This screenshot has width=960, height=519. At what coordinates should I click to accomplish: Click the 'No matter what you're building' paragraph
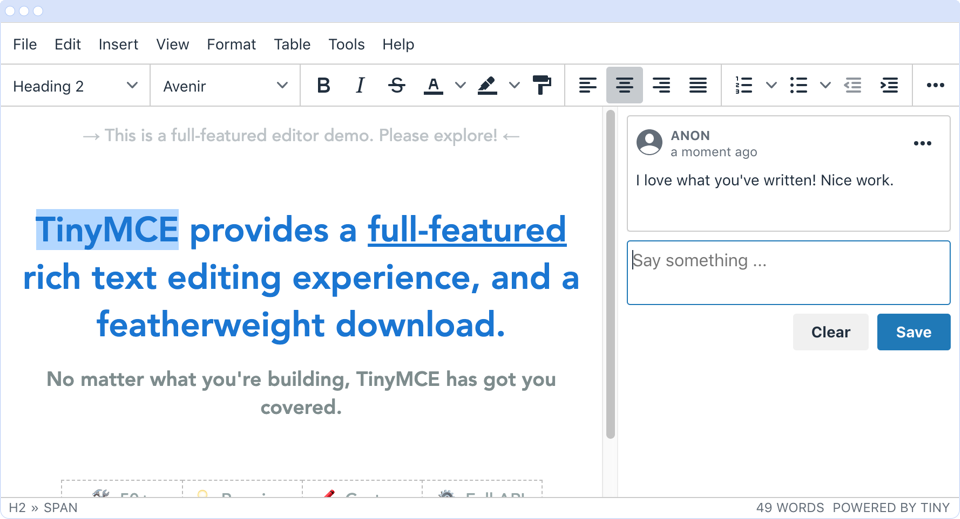click(x=301, y=393)
